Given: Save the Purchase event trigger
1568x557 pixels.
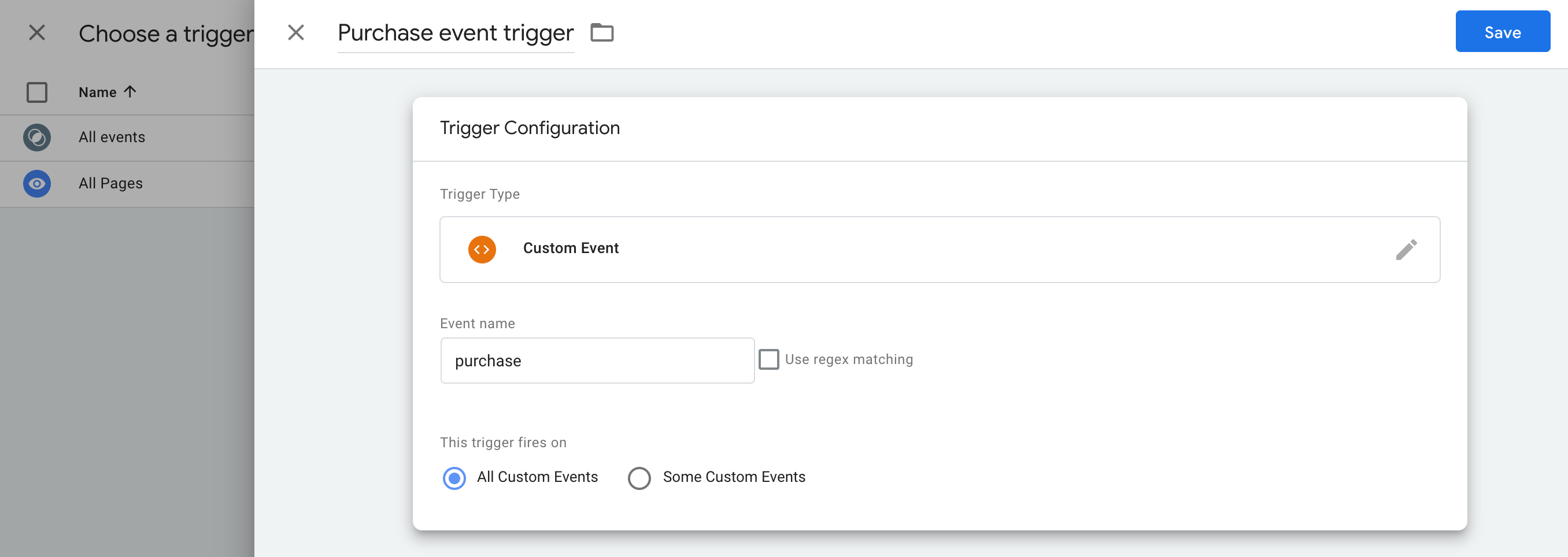Looking at the screenshot, I should (x=1502, y=32).
